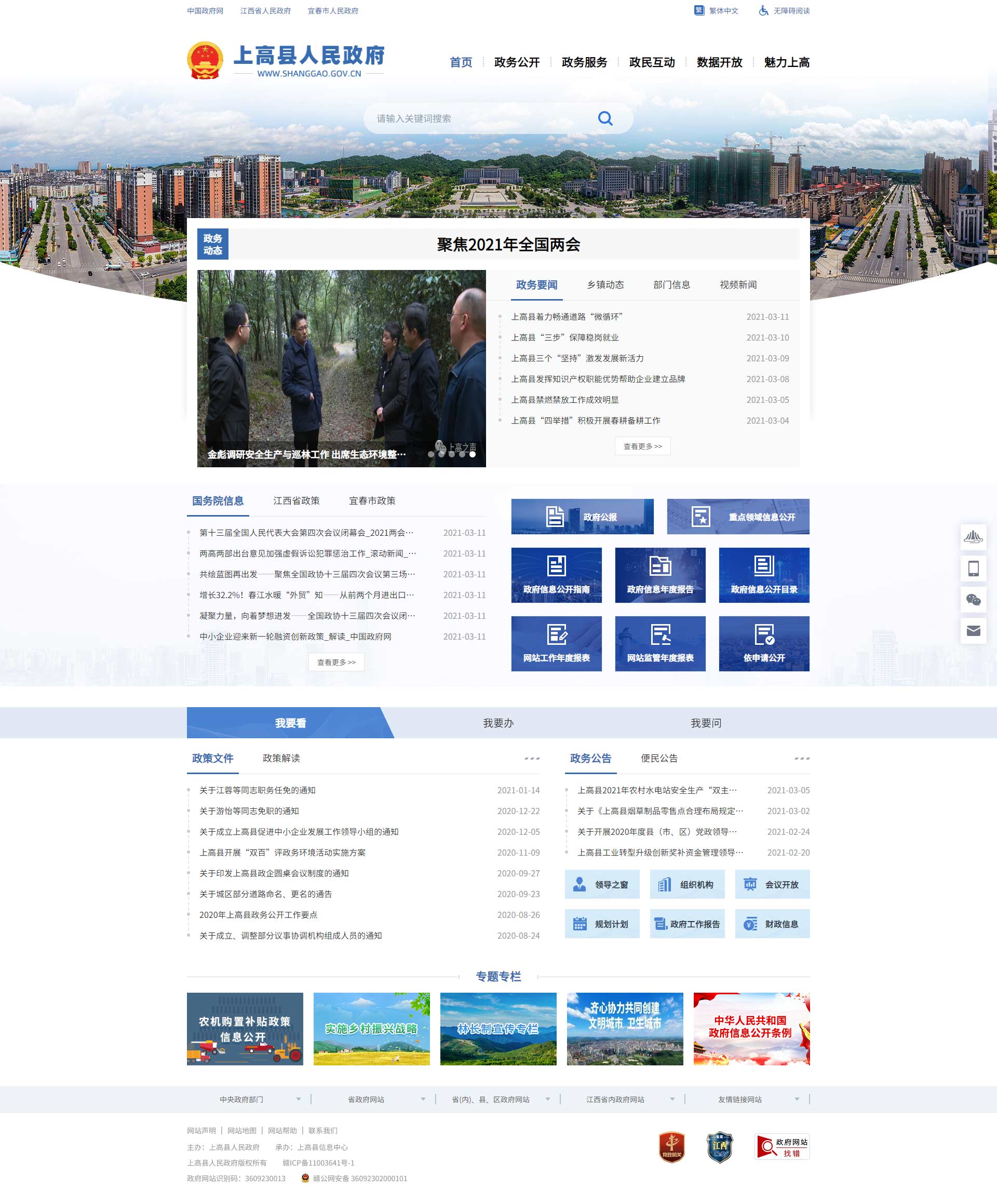997x1204 pixels.
Task: Click 查看更多 under 政务要闻 list
Action: point(643,446)
